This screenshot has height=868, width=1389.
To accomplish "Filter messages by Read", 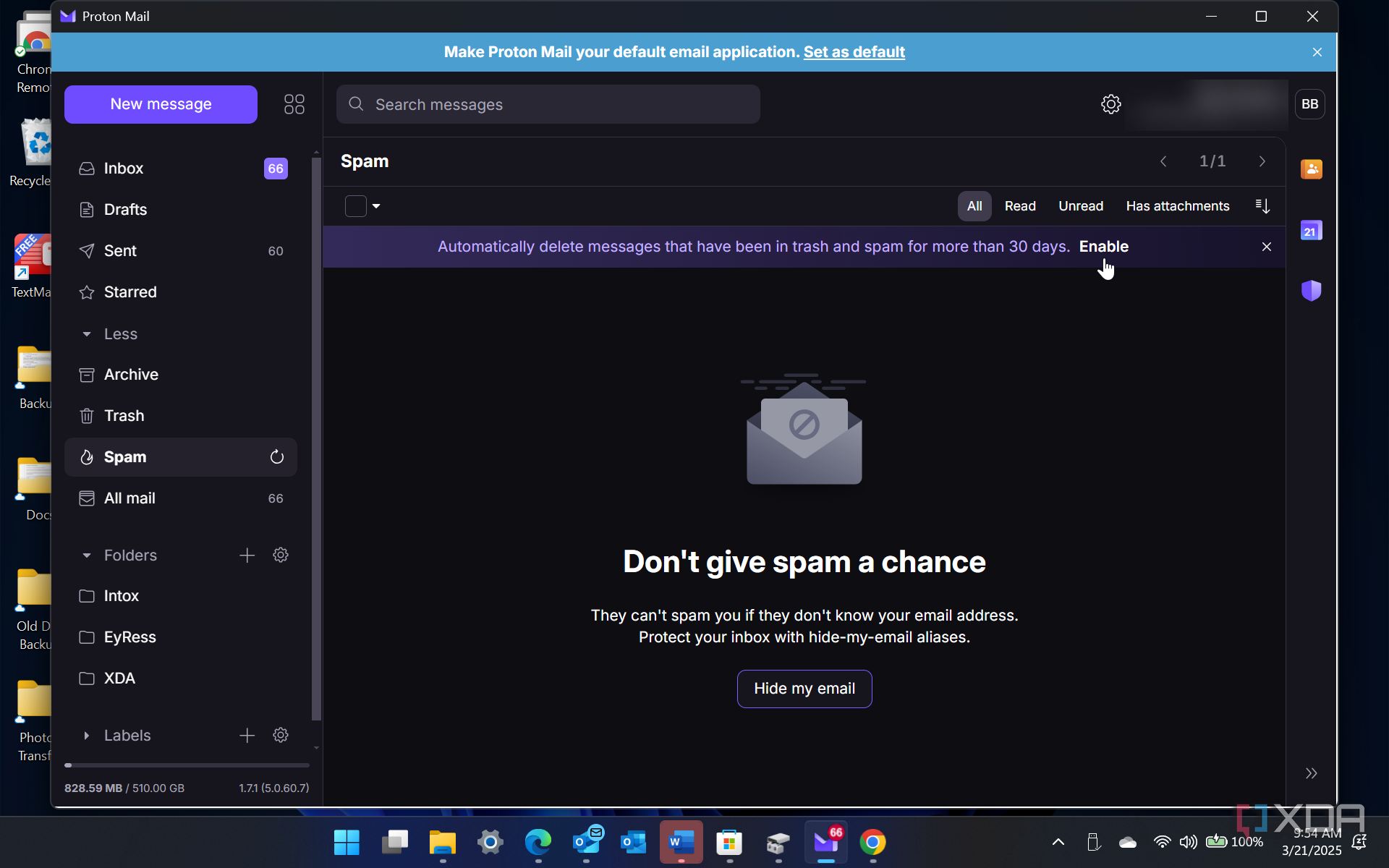I will point(1020,206).
